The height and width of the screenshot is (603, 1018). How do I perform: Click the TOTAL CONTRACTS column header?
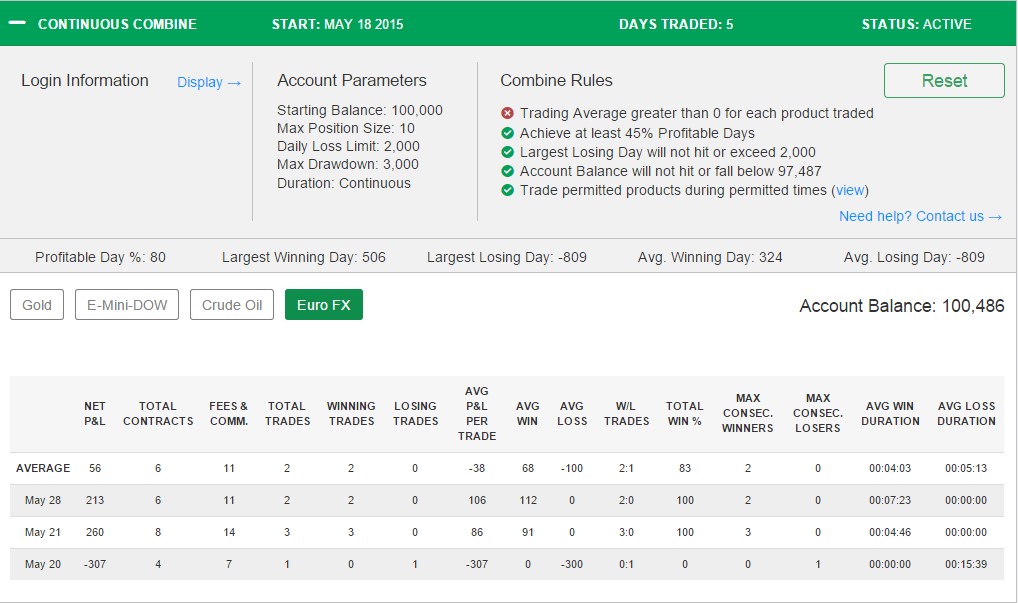[158, 413]
